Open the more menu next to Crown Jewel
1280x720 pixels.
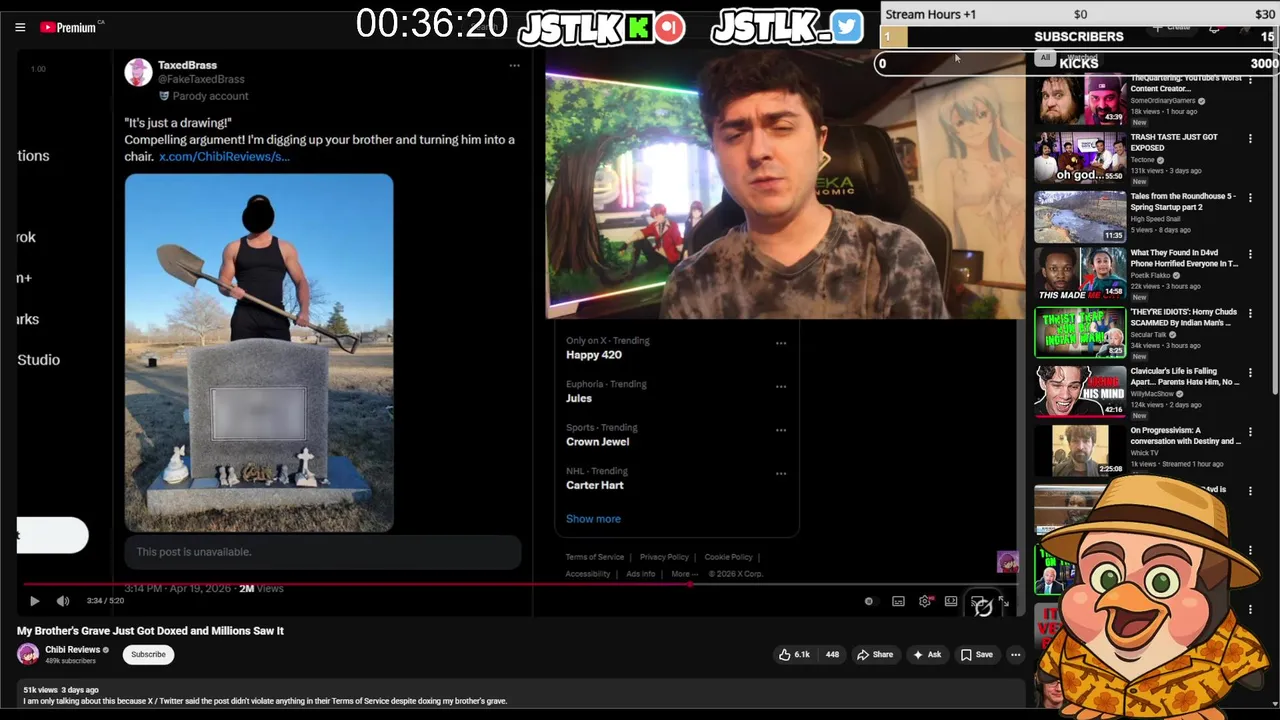point(781,430)
